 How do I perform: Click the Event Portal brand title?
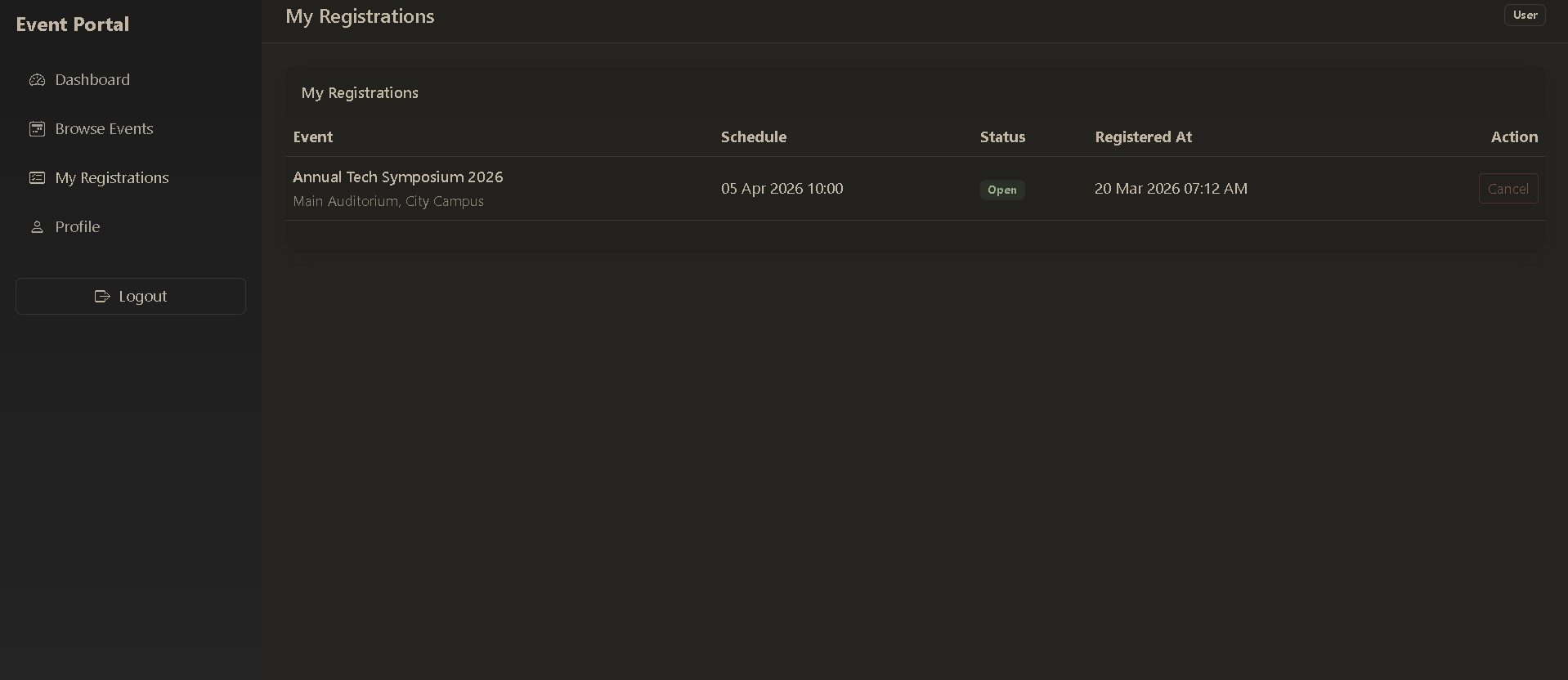(73, 25)
